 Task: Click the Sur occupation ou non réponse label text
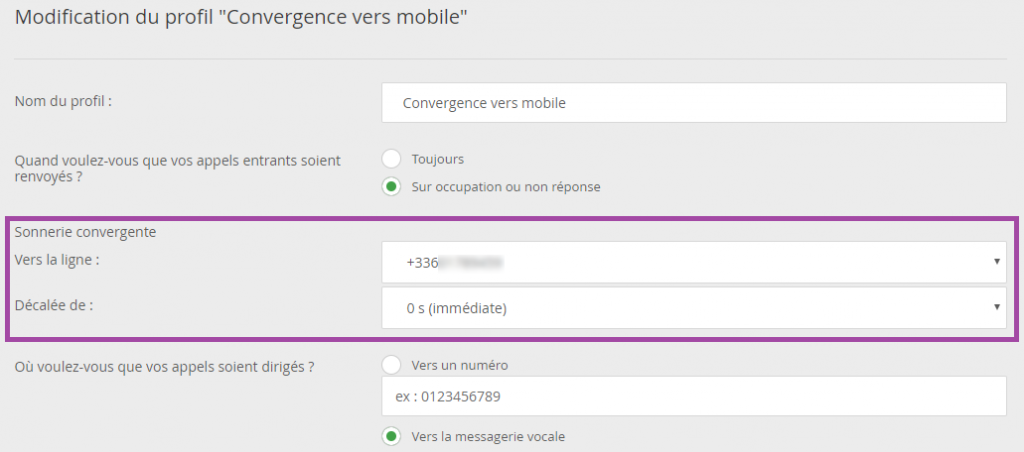[x=505, y=187]
